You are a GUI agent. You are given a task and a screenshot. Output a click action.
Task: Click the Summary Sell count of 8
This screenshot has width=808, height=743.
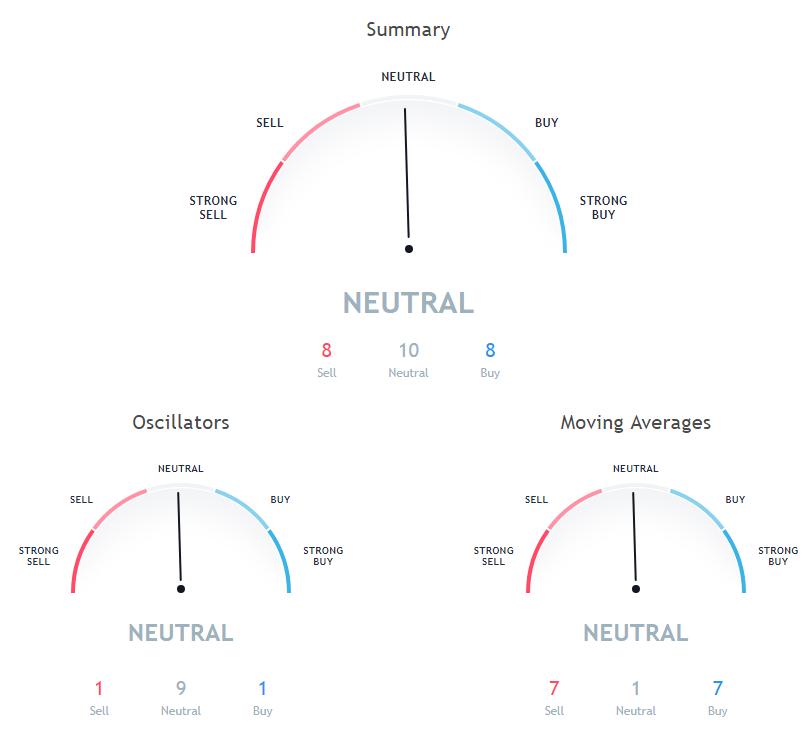click(326, 351)
